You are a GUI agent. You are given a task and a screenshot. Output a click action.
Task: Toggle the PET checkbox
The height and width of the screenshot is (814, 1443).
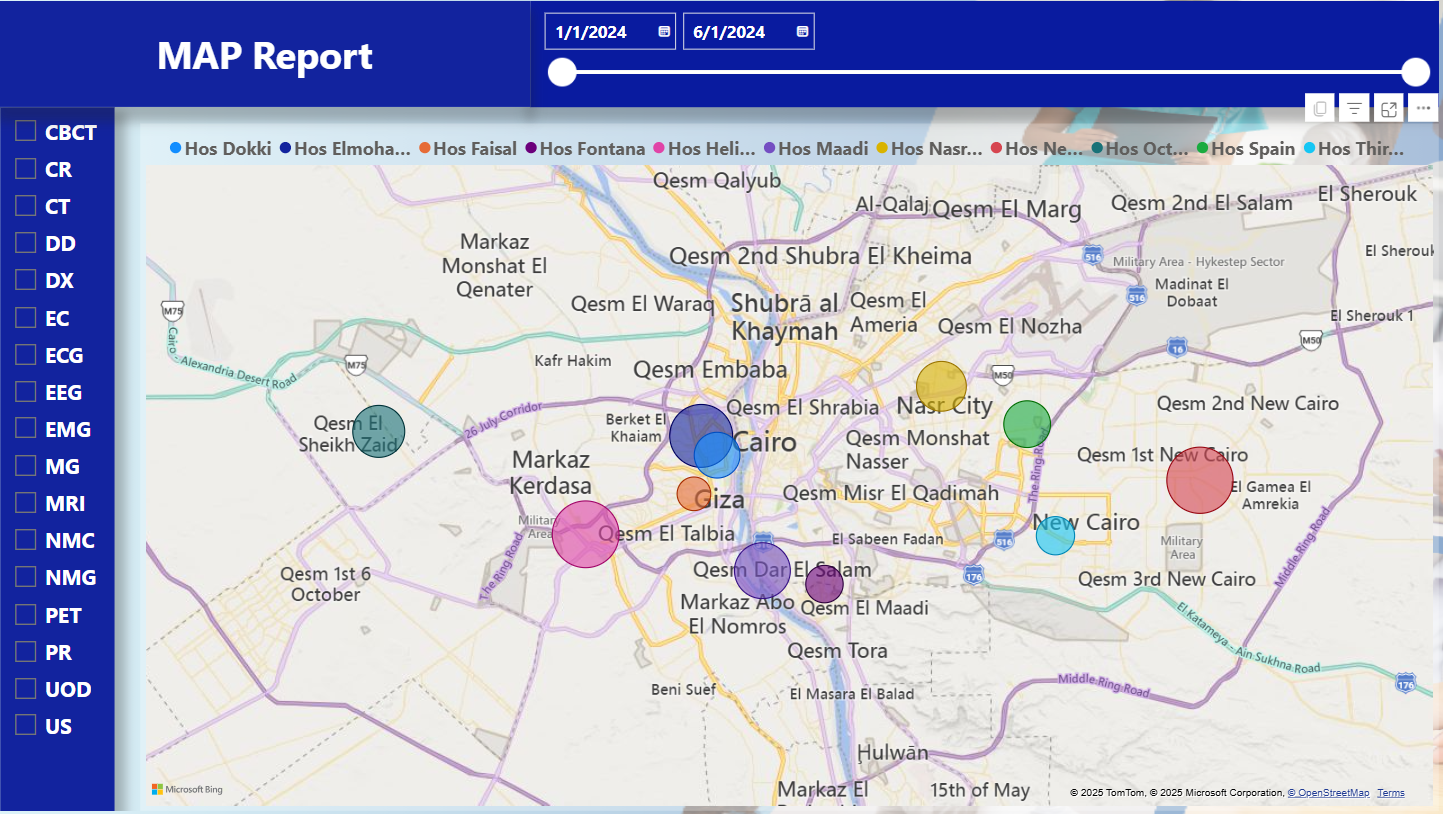26,615
